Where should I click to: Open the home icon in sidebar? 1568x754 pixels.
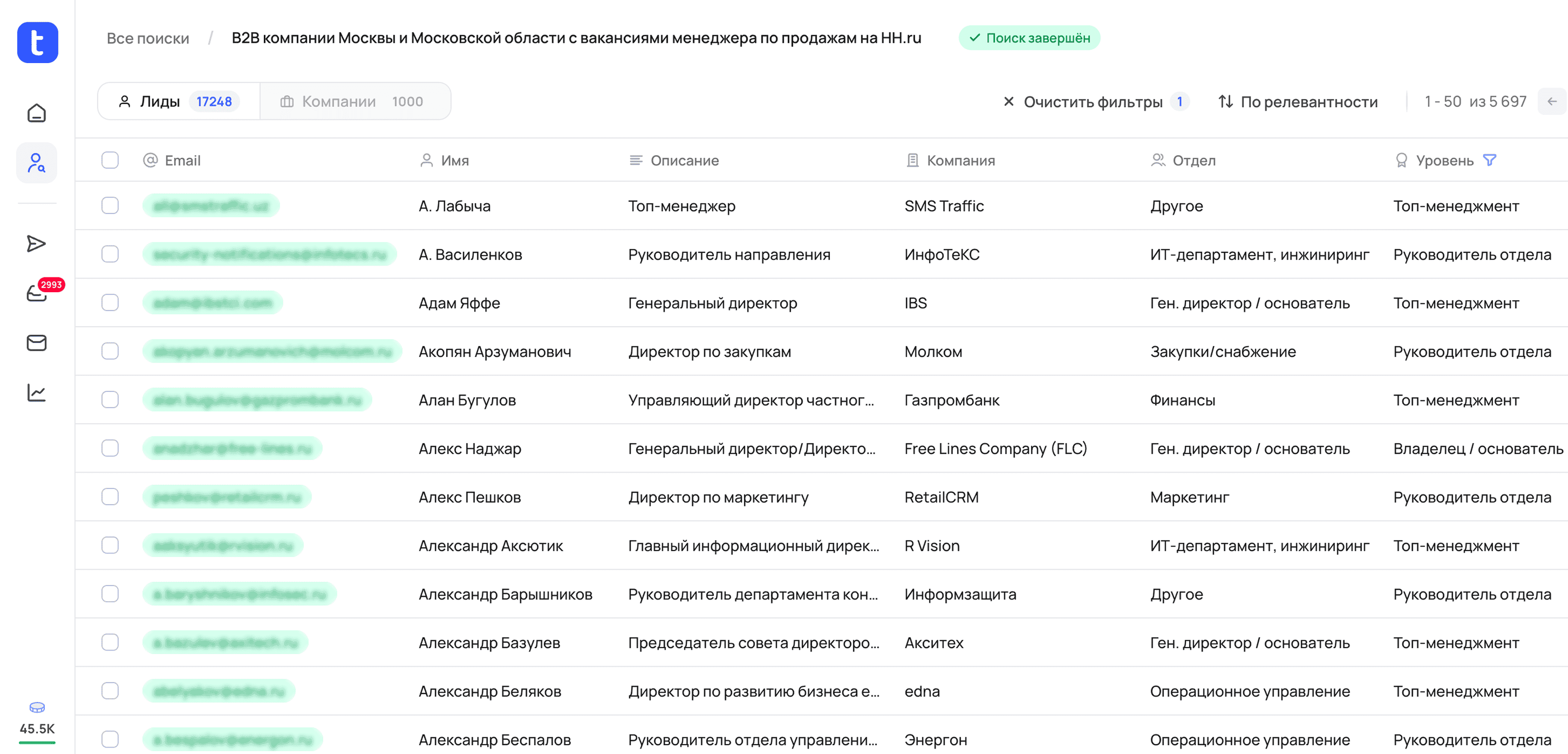coord(36,113)
